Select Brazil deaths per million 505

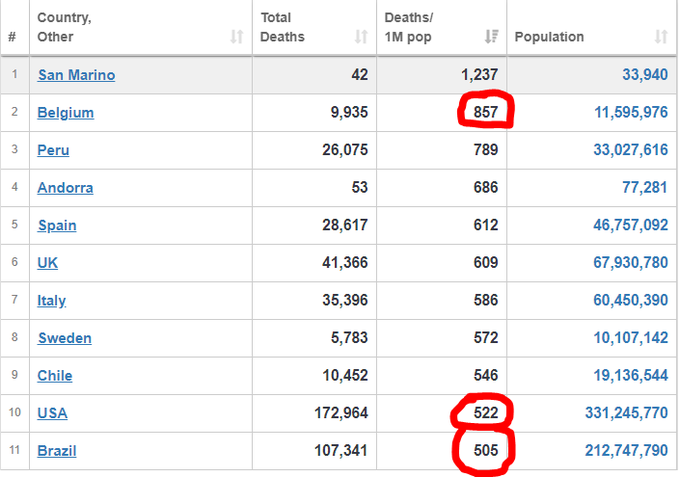[486, 451]
